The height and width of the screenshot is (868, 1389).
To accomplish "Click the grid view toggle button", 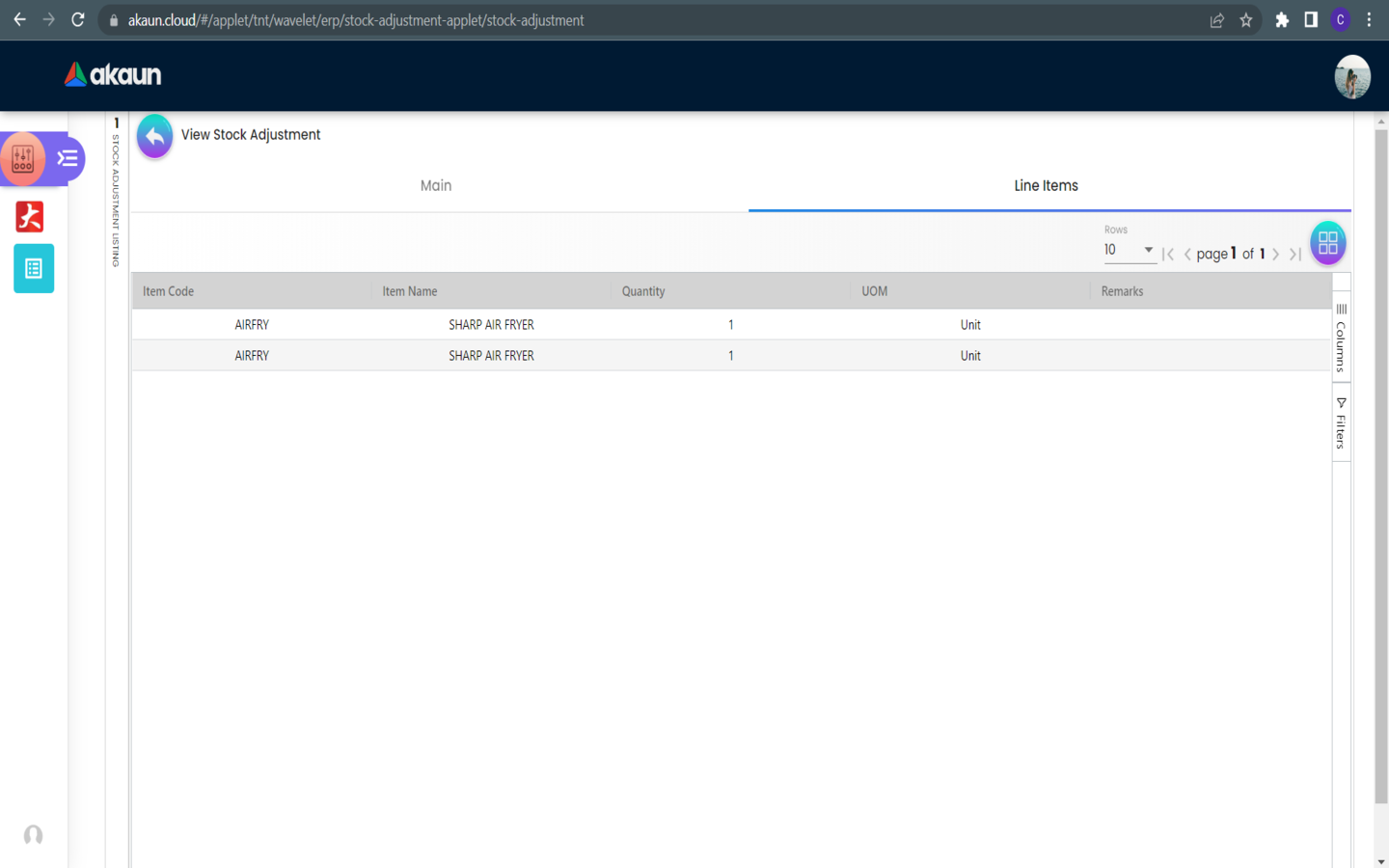I will (1327, 243).
